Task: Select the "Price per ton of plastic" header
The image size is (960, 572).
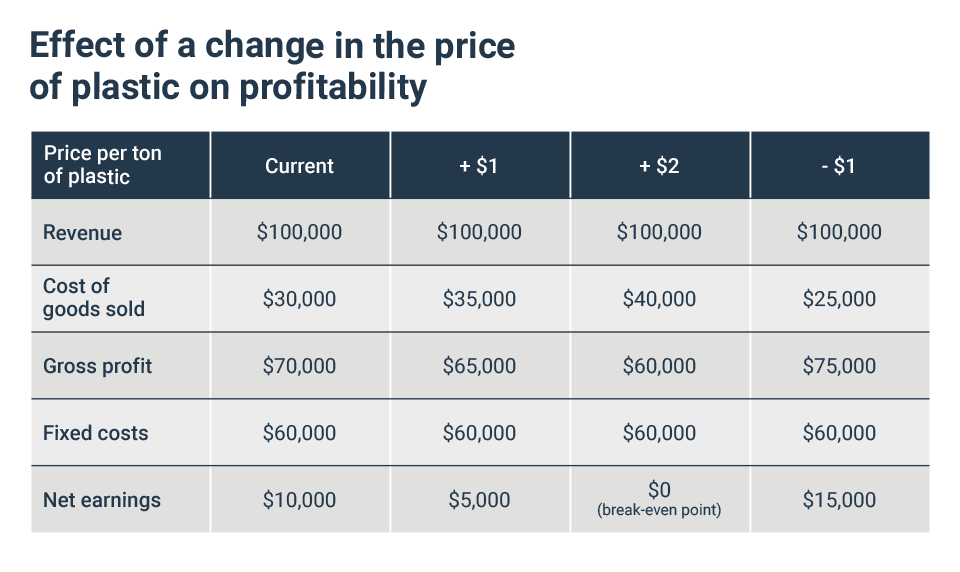Action: 102,165
